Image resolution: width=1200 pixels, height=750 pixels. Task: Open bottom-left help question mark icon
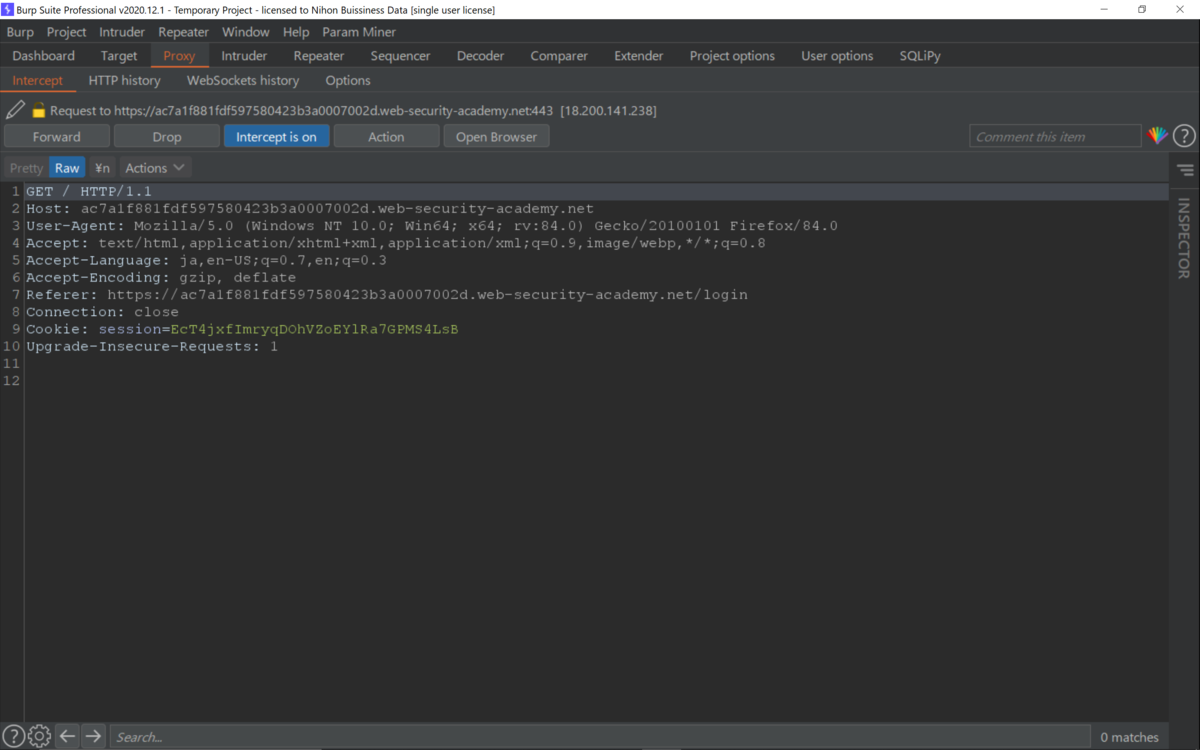(x=13, y=737)
